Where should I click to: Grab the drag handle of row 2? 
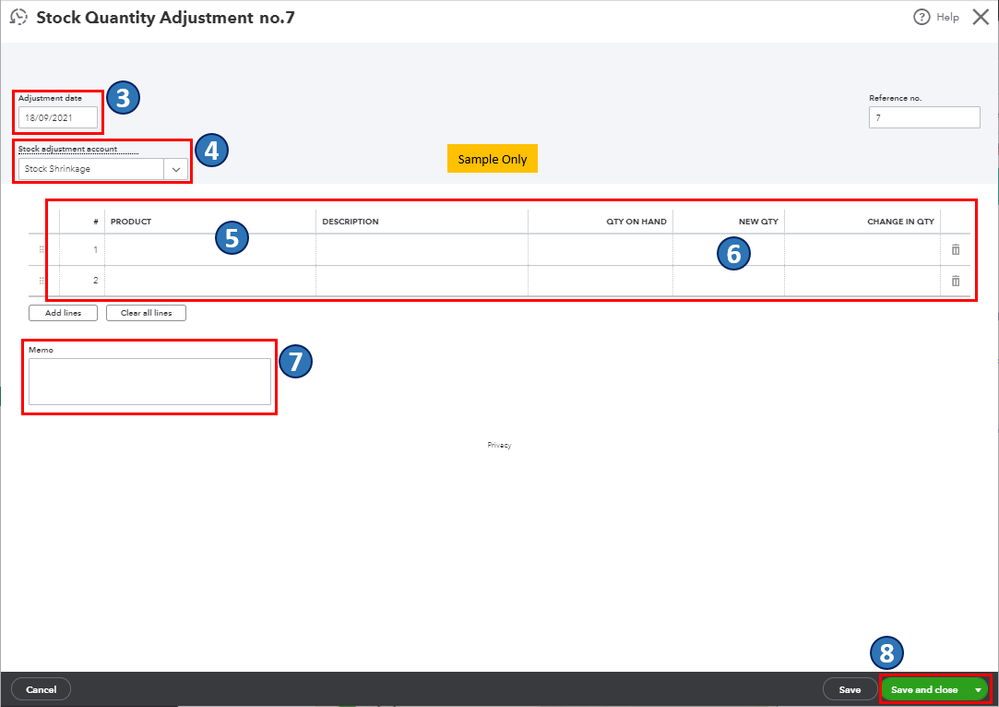click(x=41, y=281)
